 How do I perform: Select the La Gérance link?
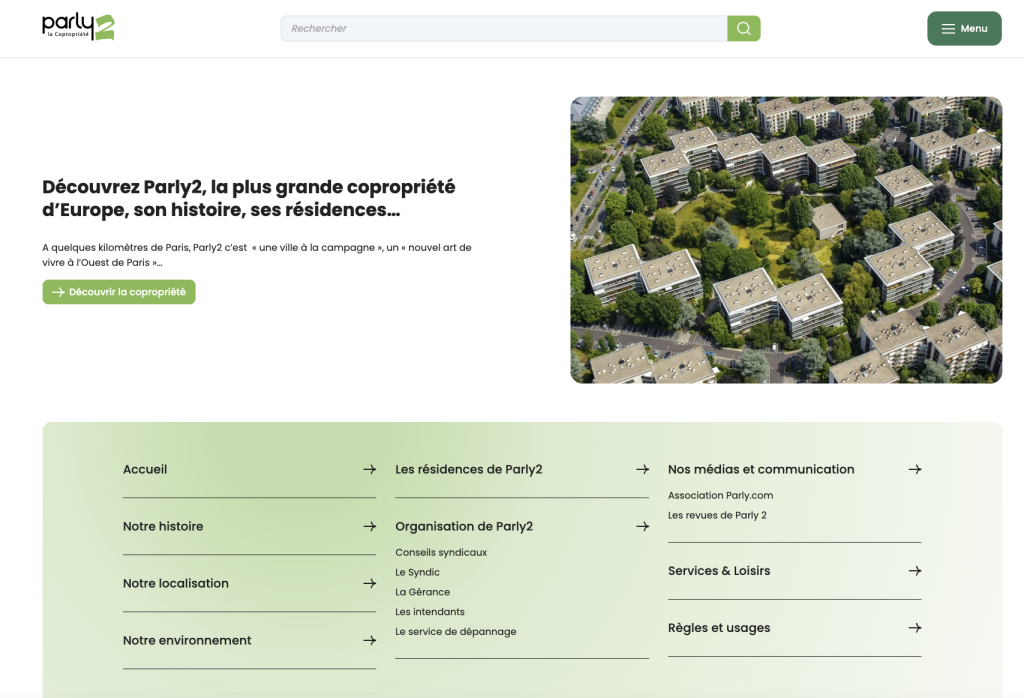point(422,592)
